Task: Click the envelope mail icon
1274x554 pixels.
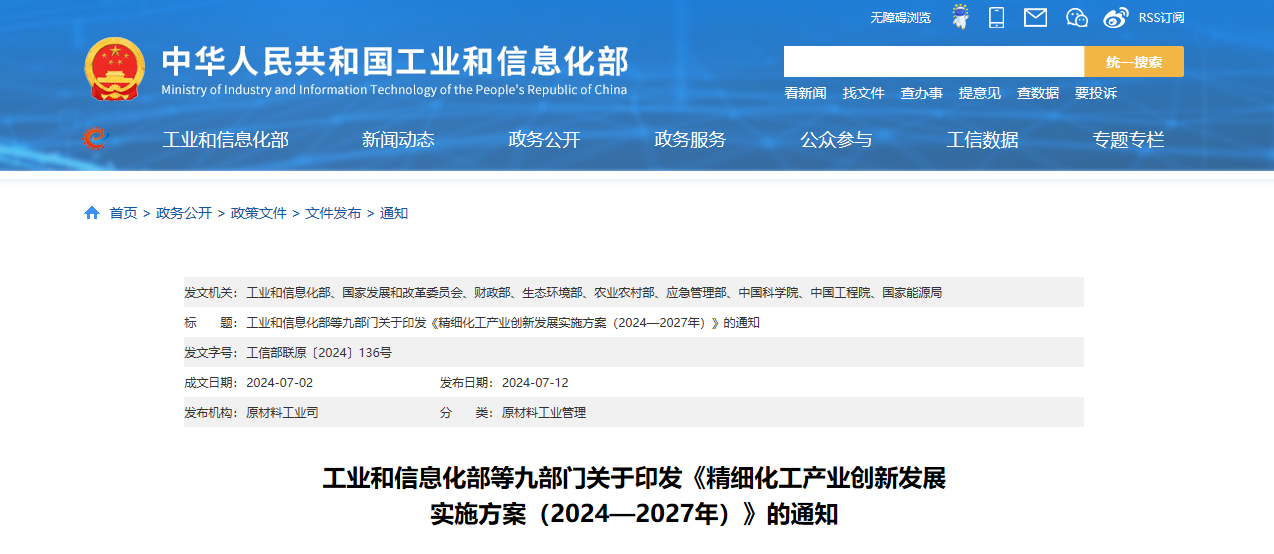Action: tap(1035, 17)
